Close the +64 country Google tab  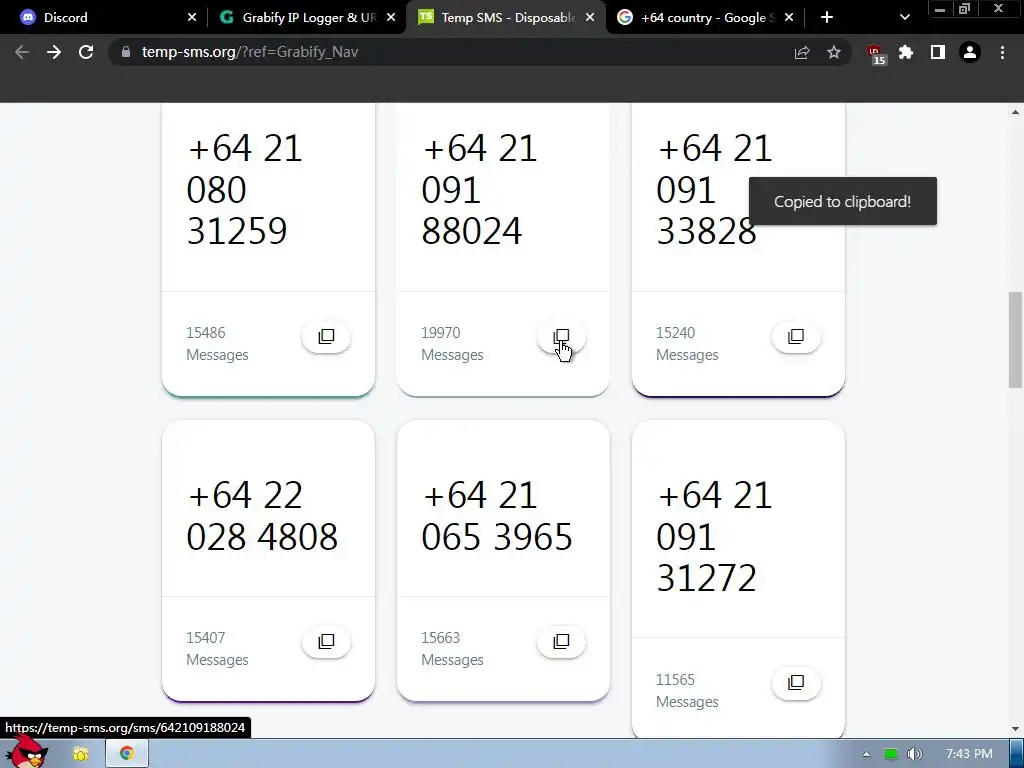pyautogui.click(x=789, y=18)
